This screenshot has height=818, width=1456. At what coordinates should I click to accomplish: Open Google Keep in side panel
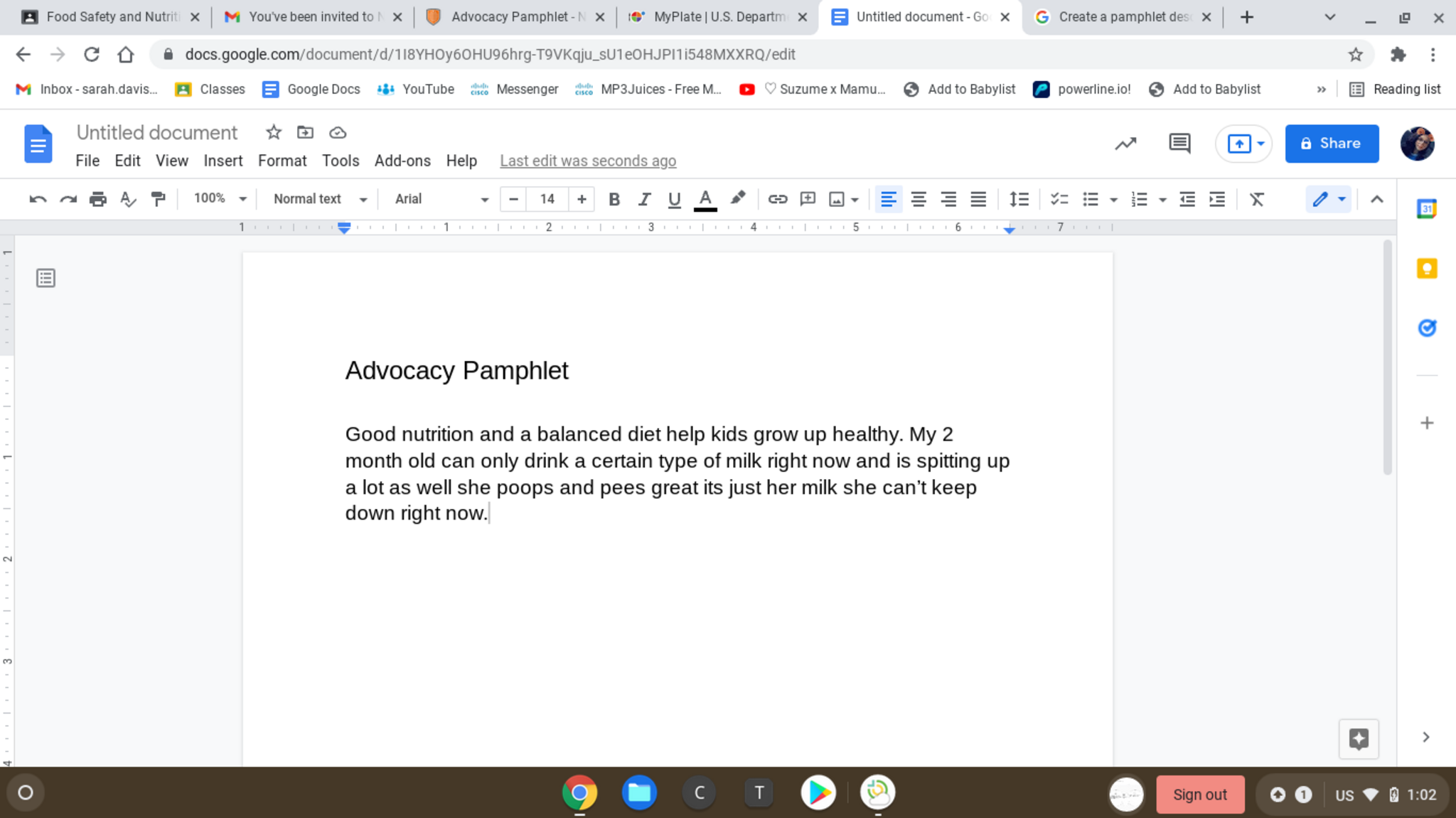1426,269
